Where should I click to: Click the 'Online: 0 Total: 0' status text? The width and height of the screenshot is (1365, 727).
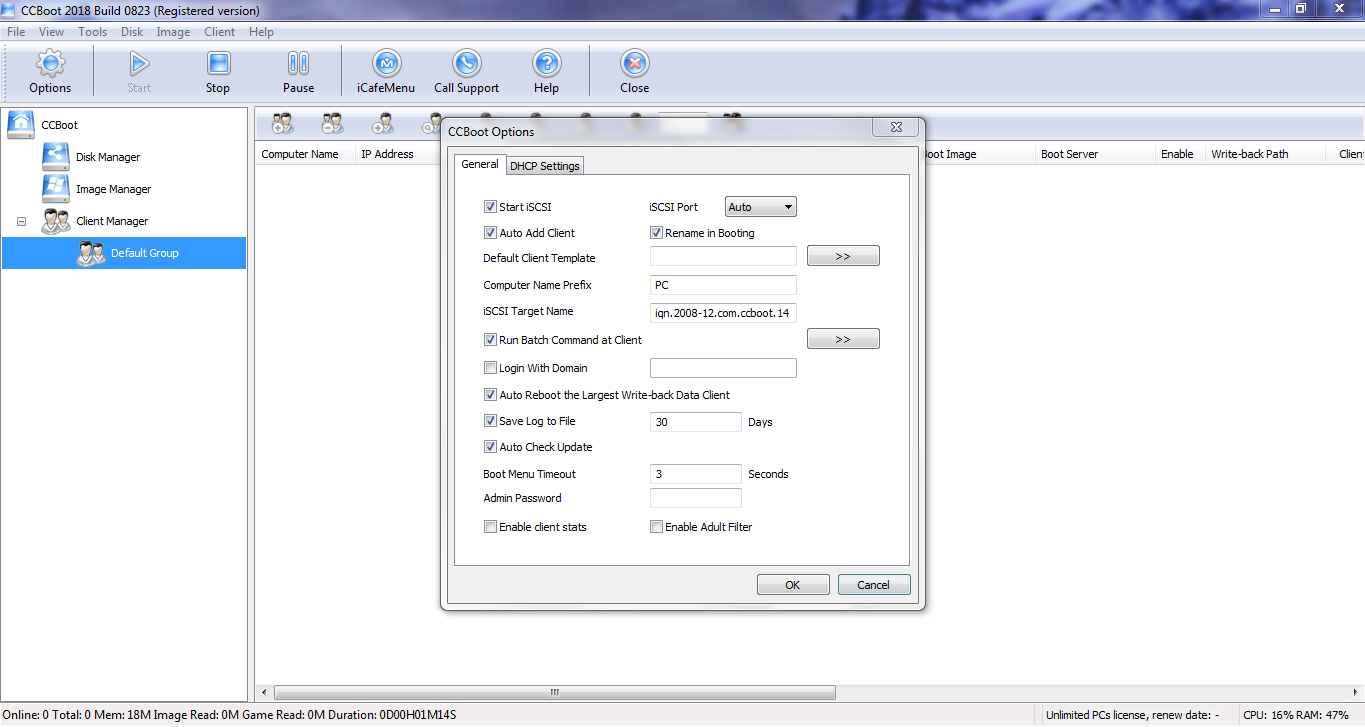tap(44, 715)
